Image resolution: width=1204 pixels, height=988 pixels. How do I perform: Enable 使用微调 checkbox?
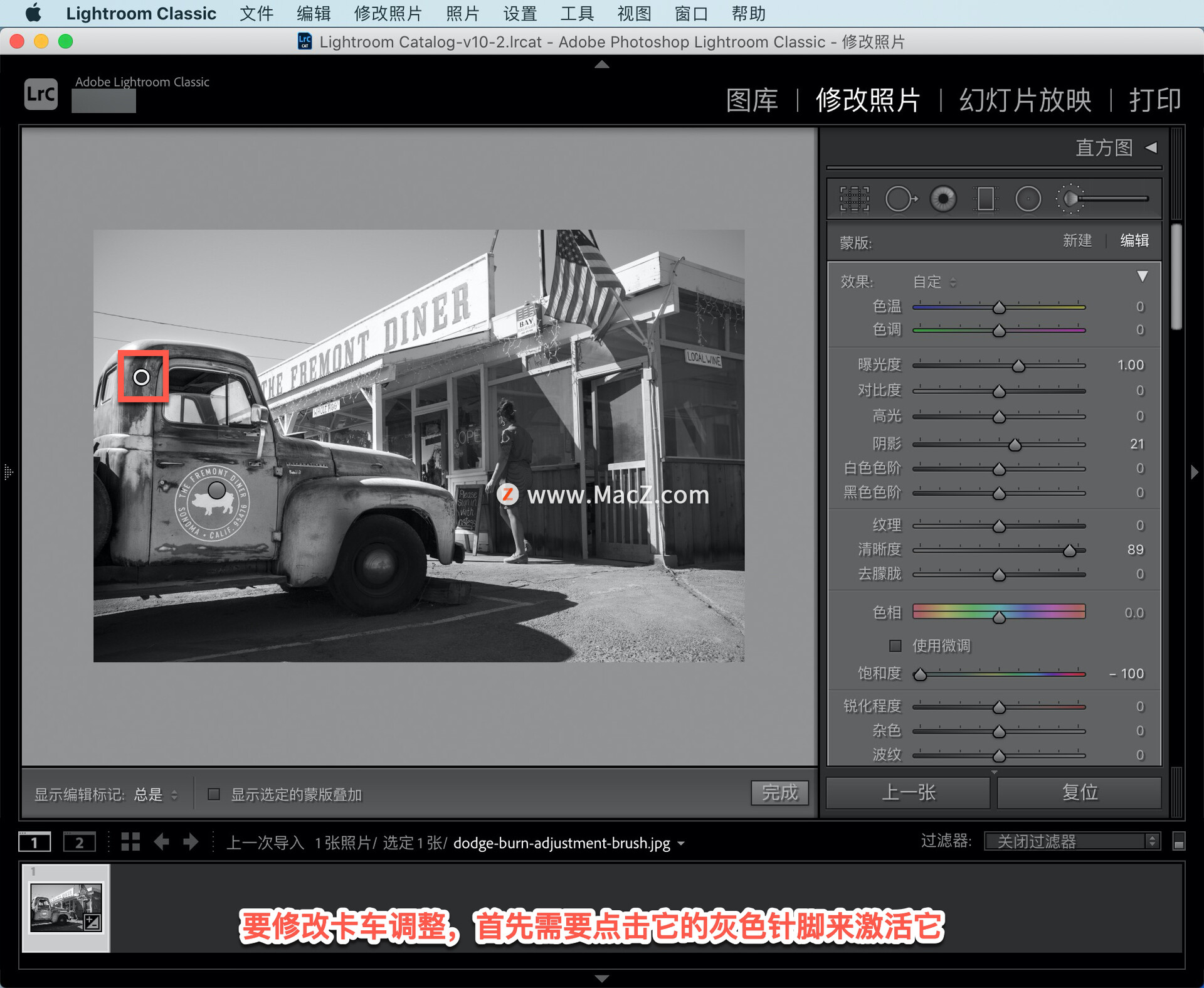tap(895, 645)
